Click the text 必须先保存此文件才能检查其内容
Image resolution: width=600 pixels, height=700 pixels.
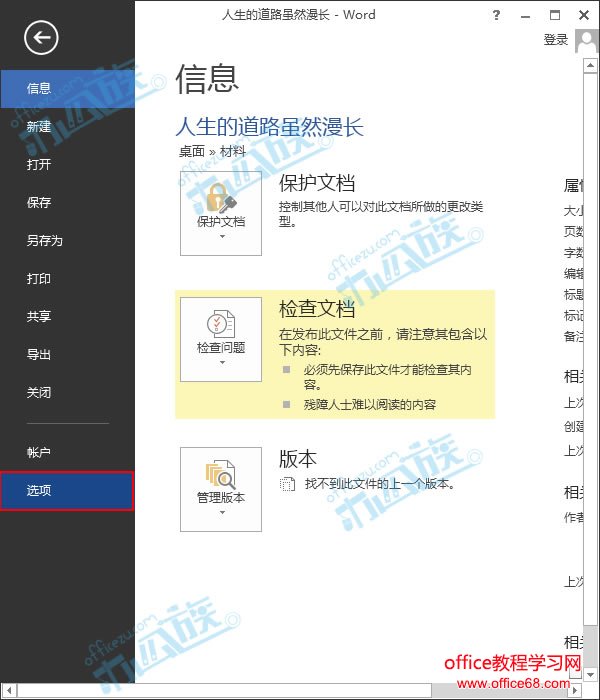(x=388, y=377)
